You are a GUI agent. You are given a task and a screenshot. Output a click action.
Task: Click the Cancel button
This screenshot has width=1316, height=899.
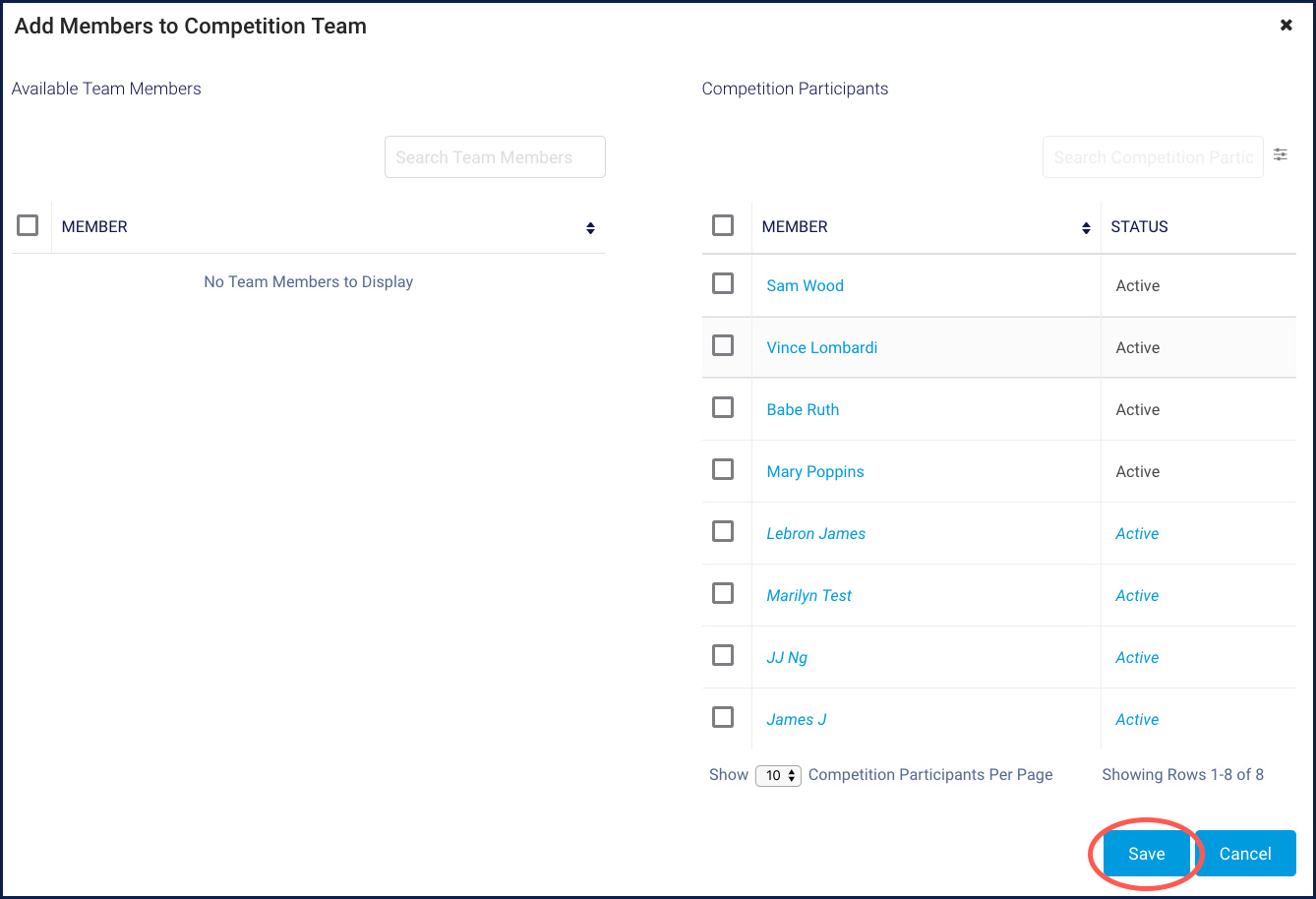click(x=1245, y=854)
